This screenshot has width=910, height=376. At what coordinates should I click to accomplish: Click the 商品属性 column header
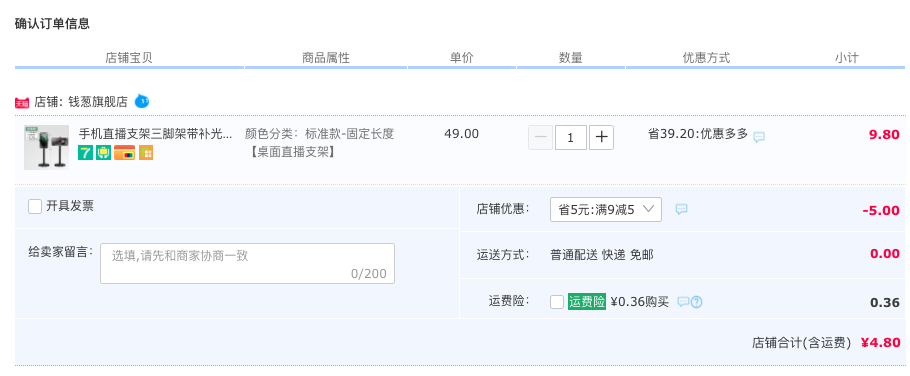(326, 58)
